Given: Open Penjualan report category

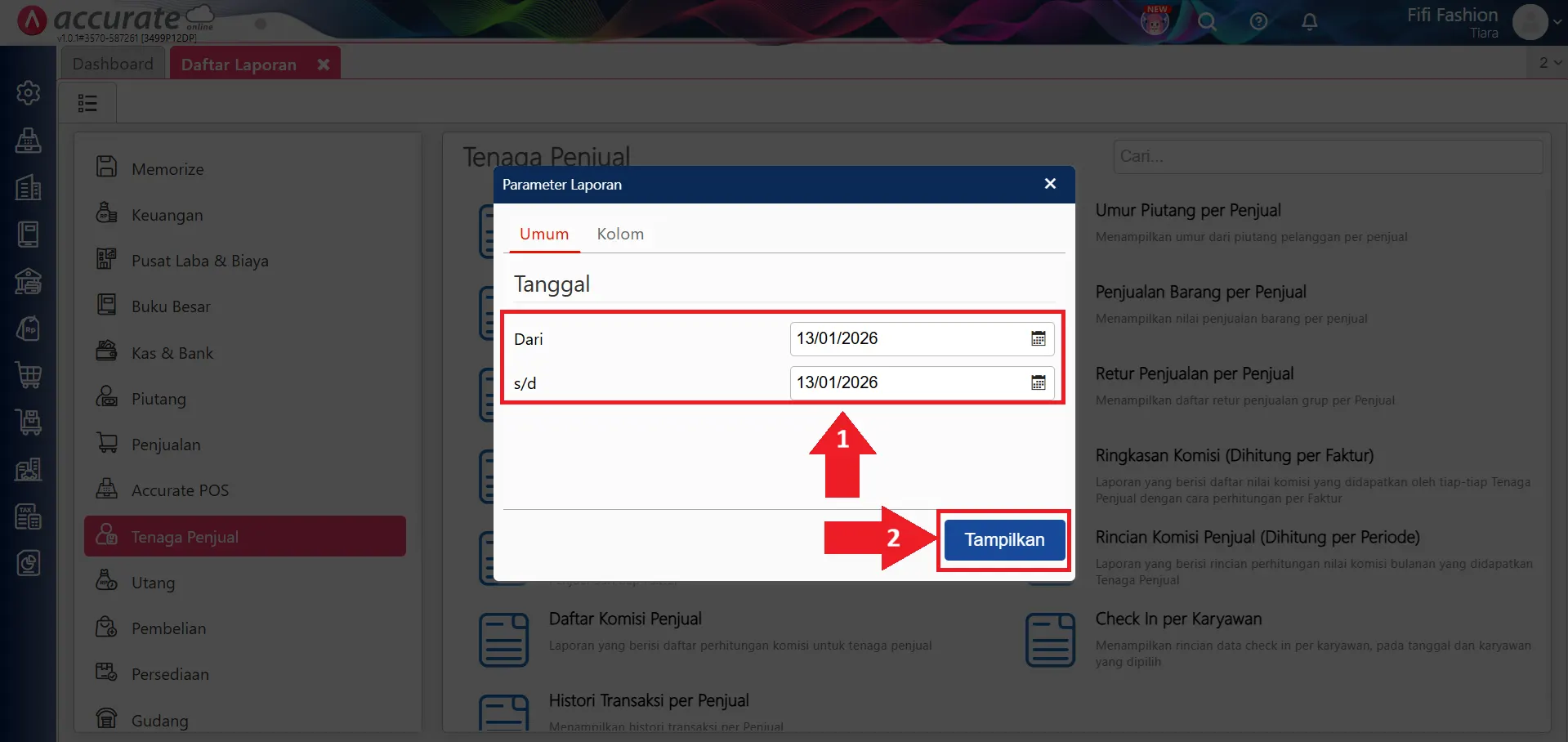Looking at the screenshot, I should [x=166, y=445].
